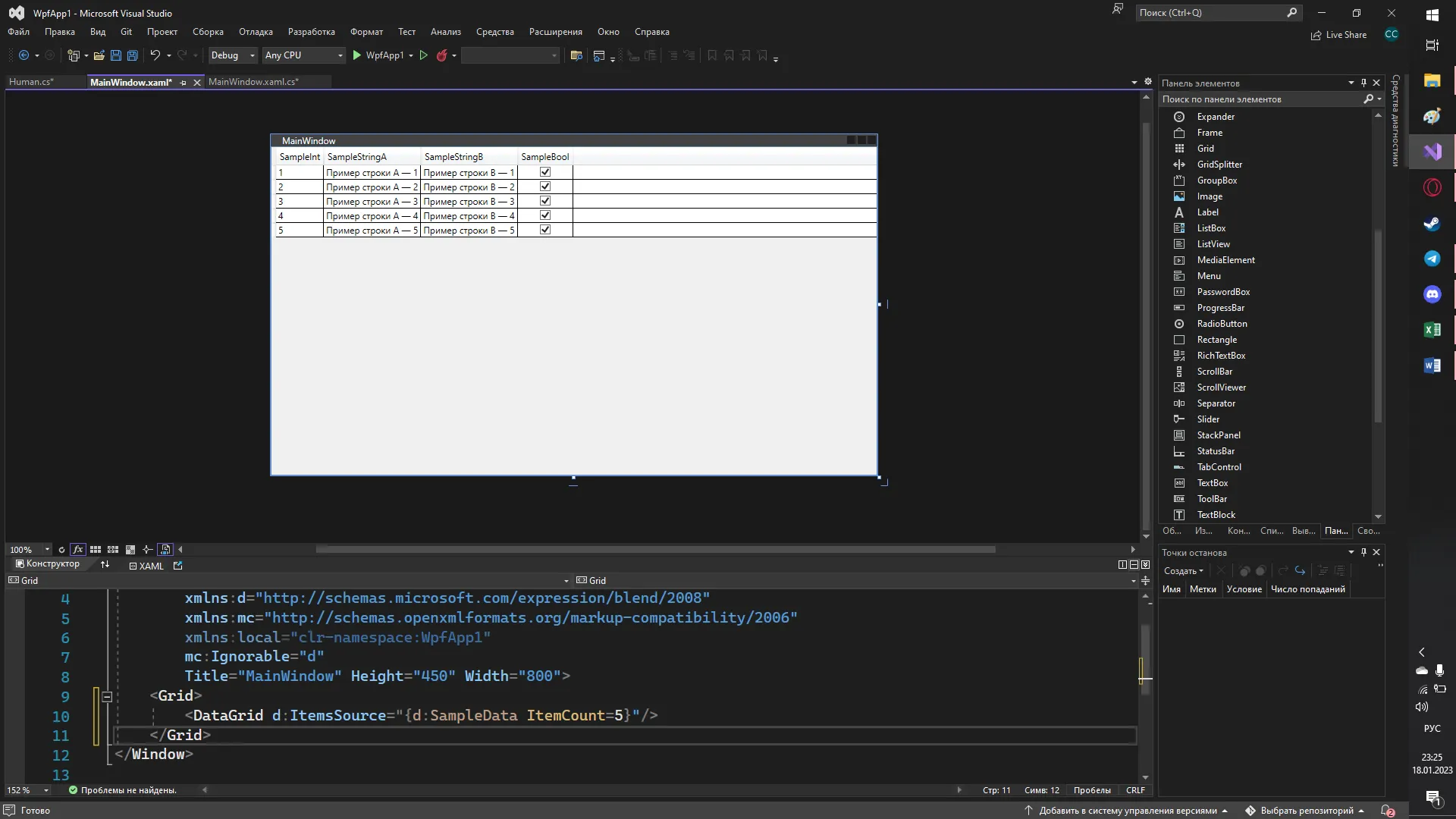The height and width of the screenshot is (819, 1456).
Task: Pop out the XAML pane into a new window
Action: 178,566
